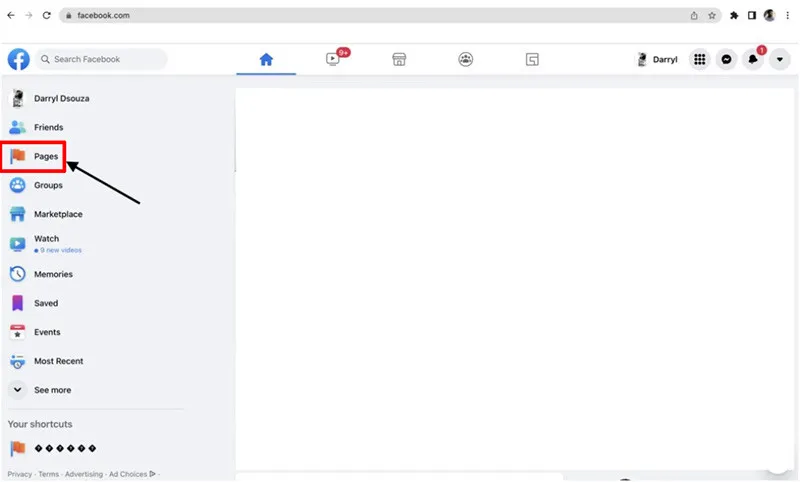This screenshot has width=800, height=482.
Task: Open the Watch video tab icon
Action: [333, 59]
